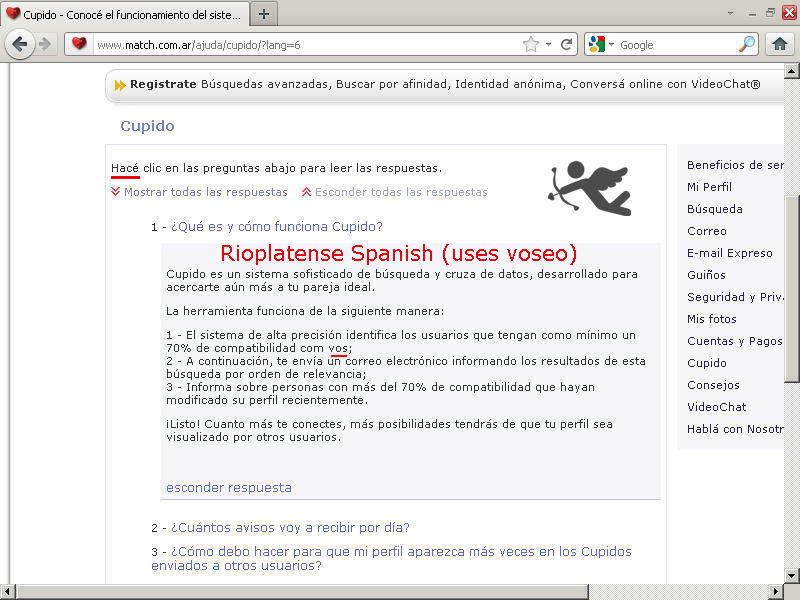
Task: Click the horizontal scrollbar left arrow
Action: pos(7,592)
